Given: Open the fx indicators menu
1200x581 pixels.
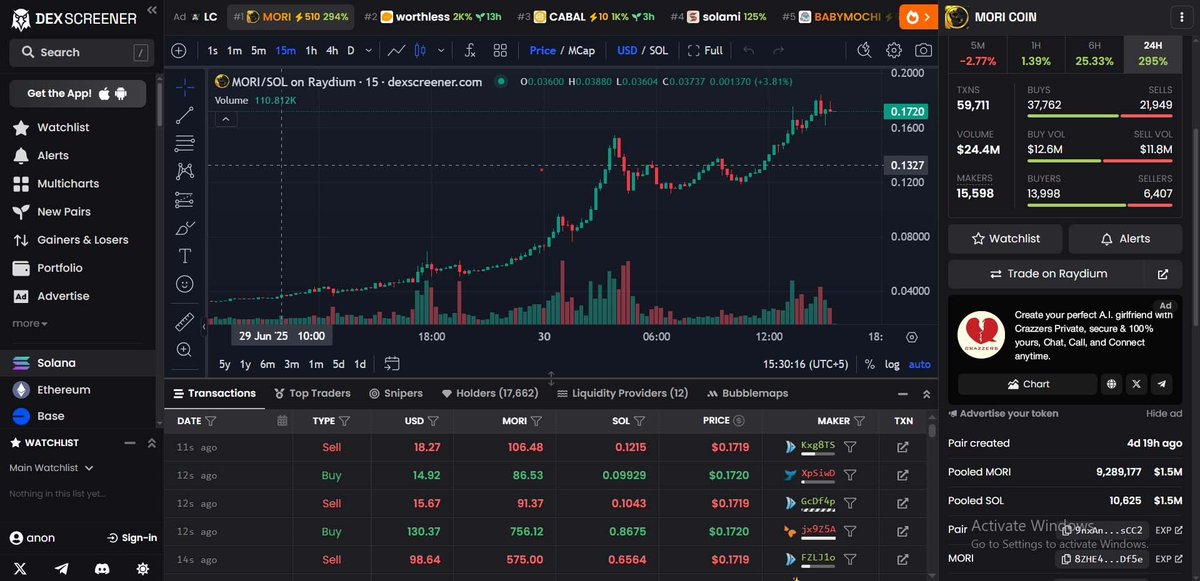Looking at the screenshot, I should click(470, 50).
